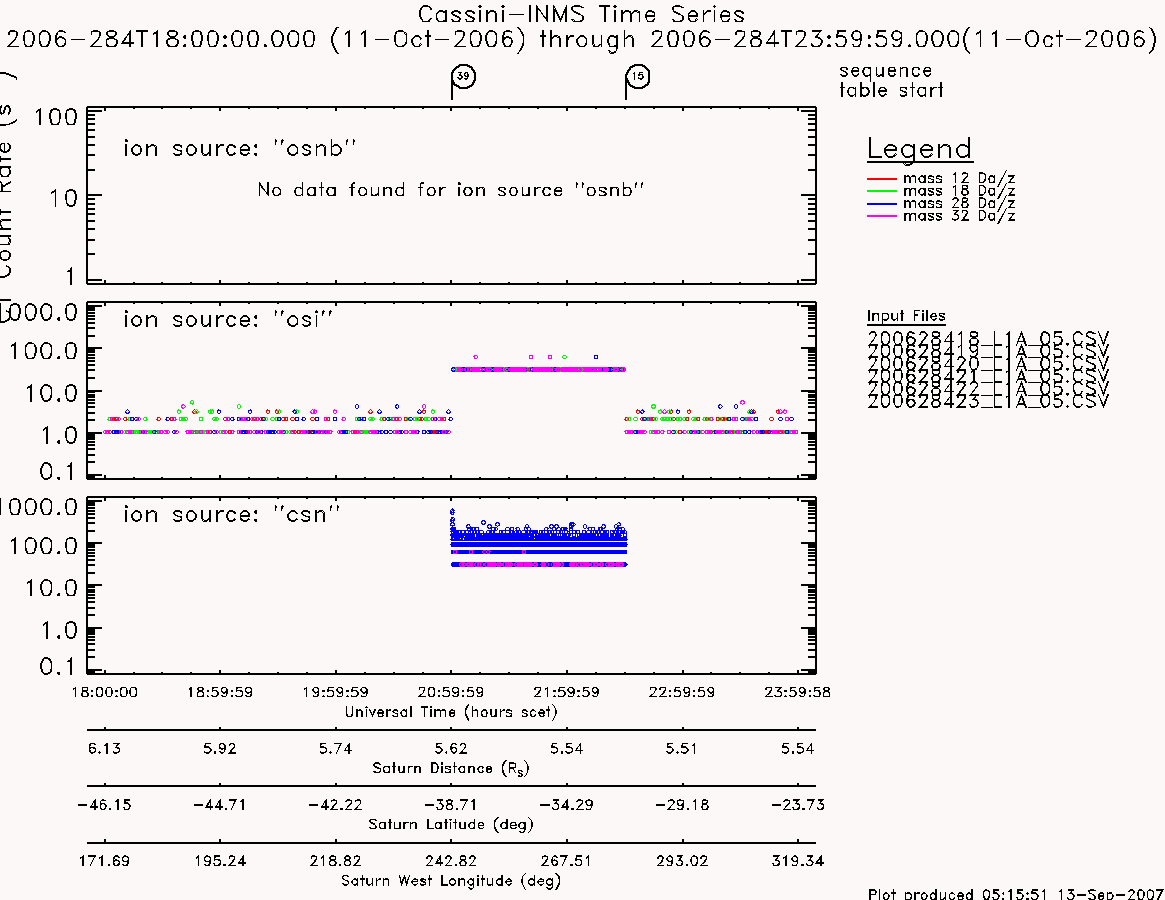This screenshot has height=900, width=1165.
Task: Click the Universal Time (hours scet) axis title
Action: coord(451,712)
